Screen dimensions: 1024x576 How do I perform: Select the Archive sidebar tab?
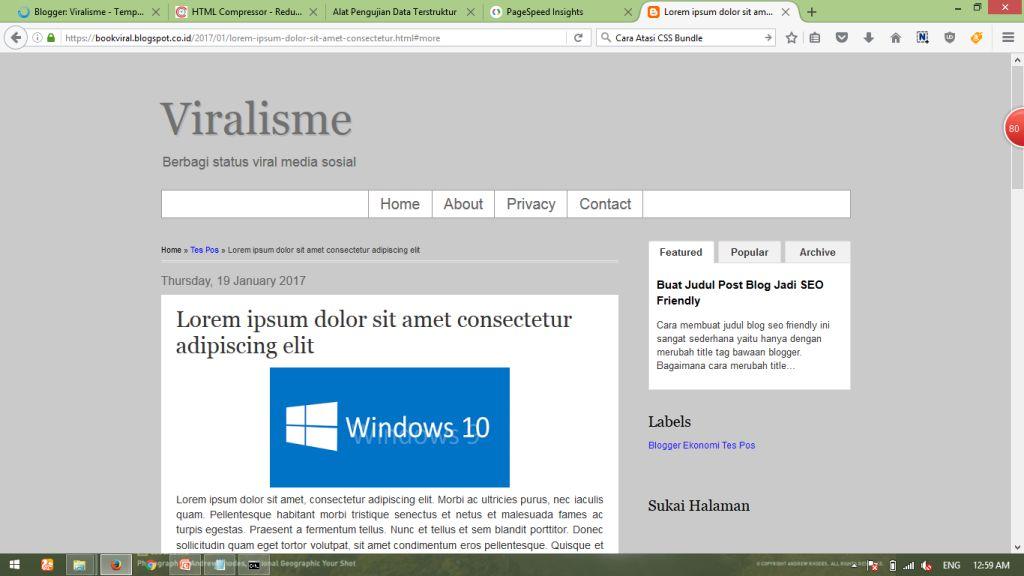[817, 252]
